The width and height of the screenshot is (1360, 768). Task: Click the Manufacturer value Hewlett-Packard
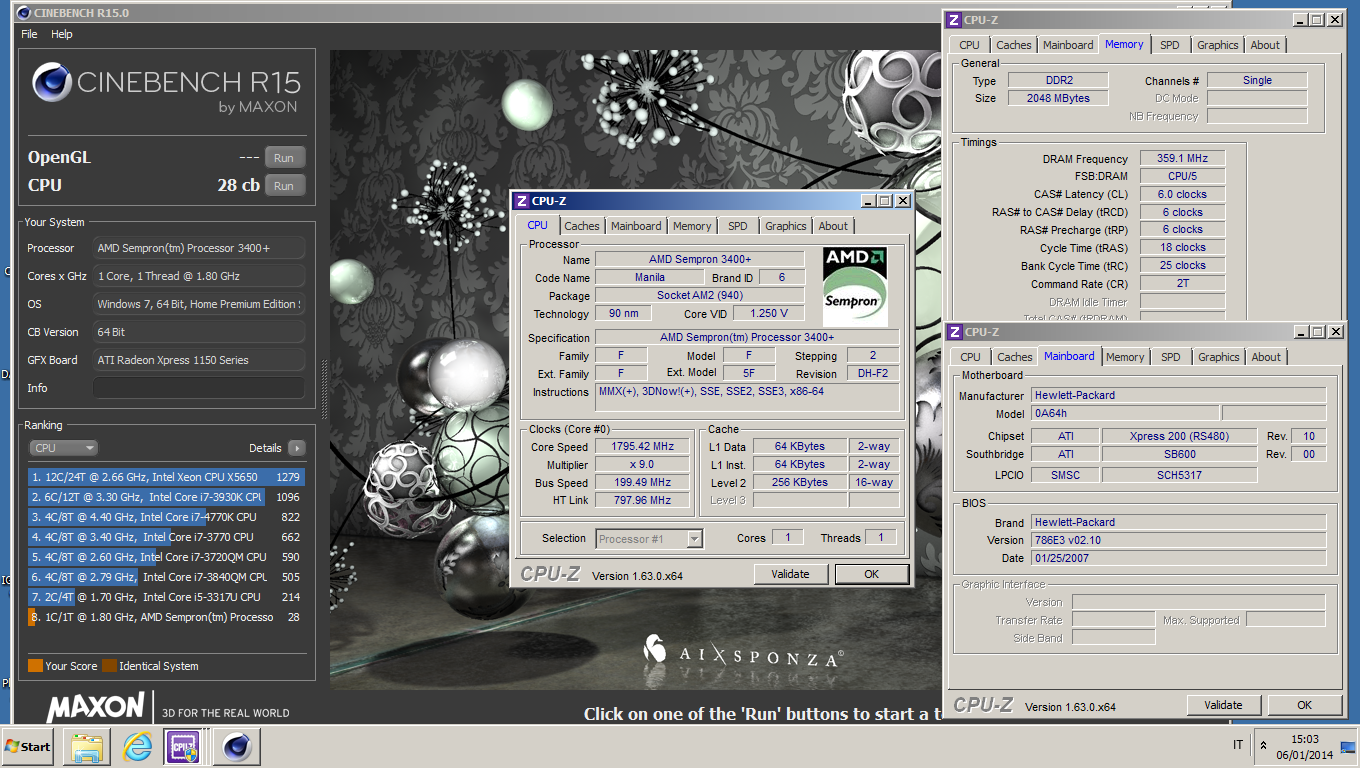1179,396
